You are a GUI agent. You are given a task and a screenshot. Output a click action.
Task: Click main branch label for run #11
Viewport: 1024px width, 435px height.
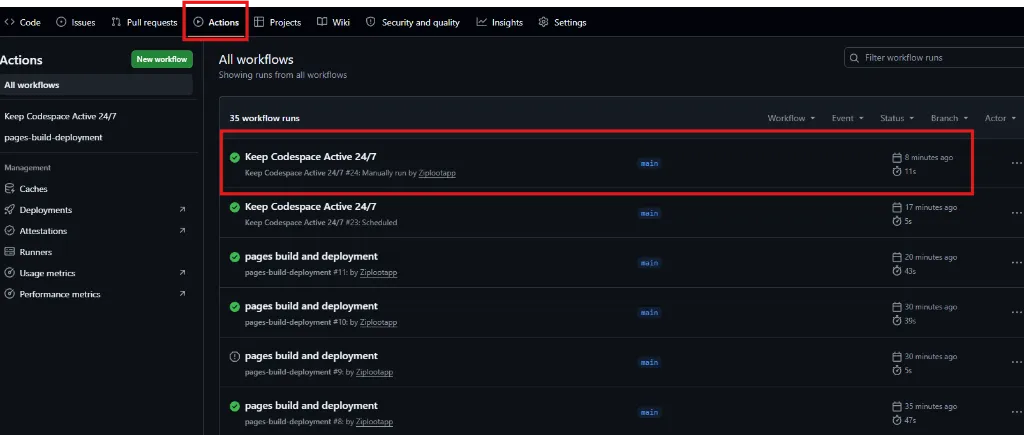649,263
